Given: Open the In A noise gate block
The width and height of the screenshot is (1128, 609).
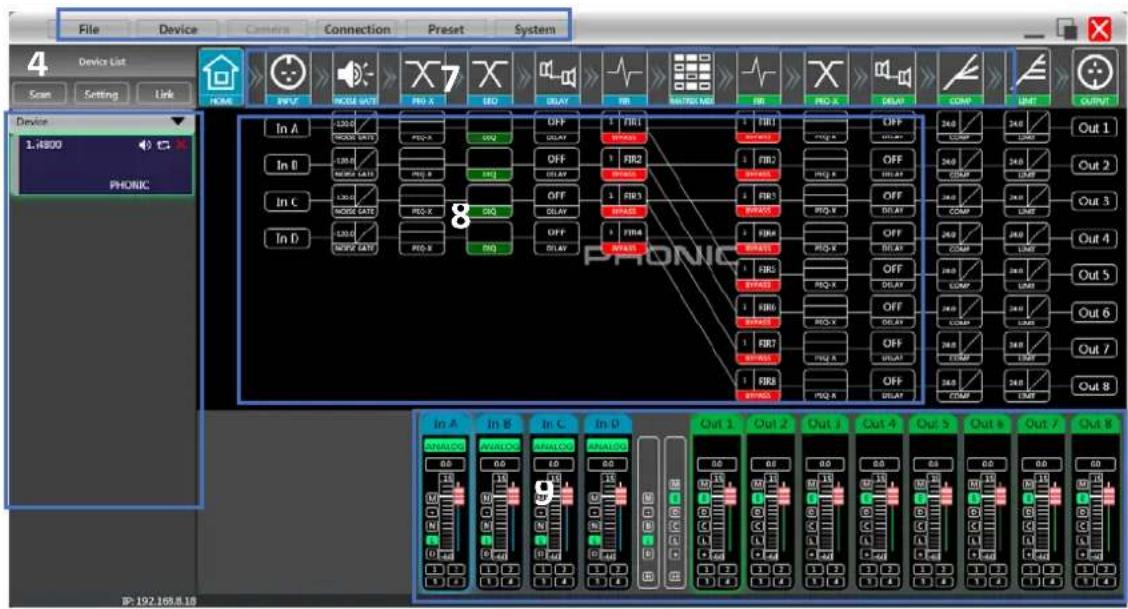Looking at the screenshot, I should click(x=355, y=127).
